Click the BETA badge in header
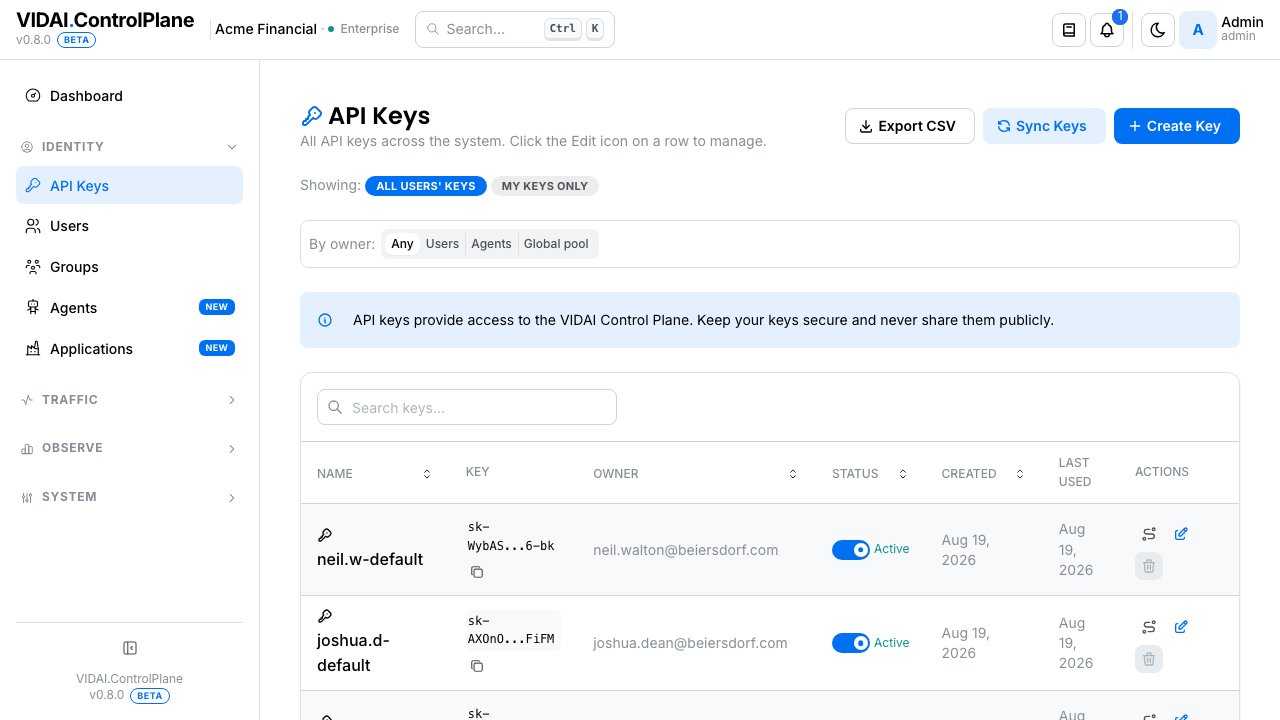 (76, 40)
